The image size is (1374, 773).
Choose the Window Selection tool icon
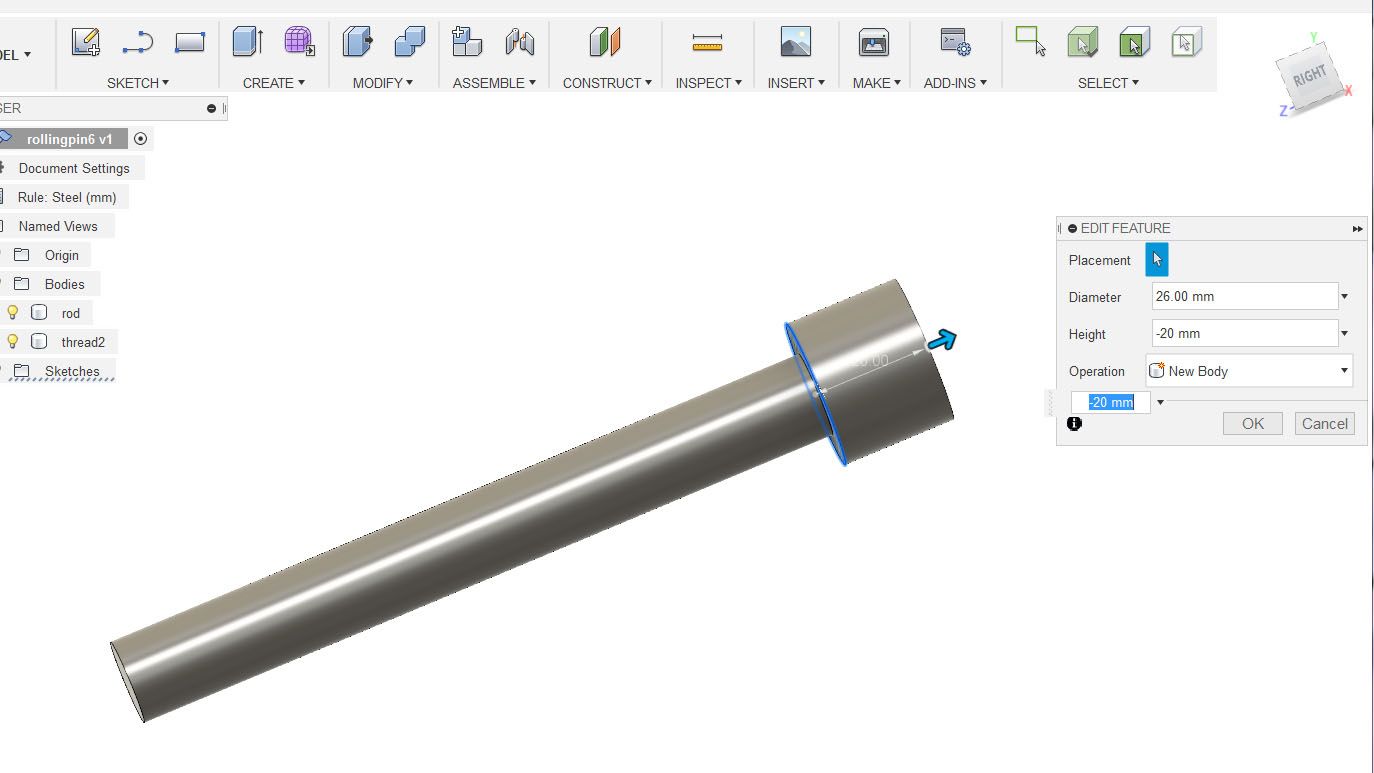(1030, 41)
